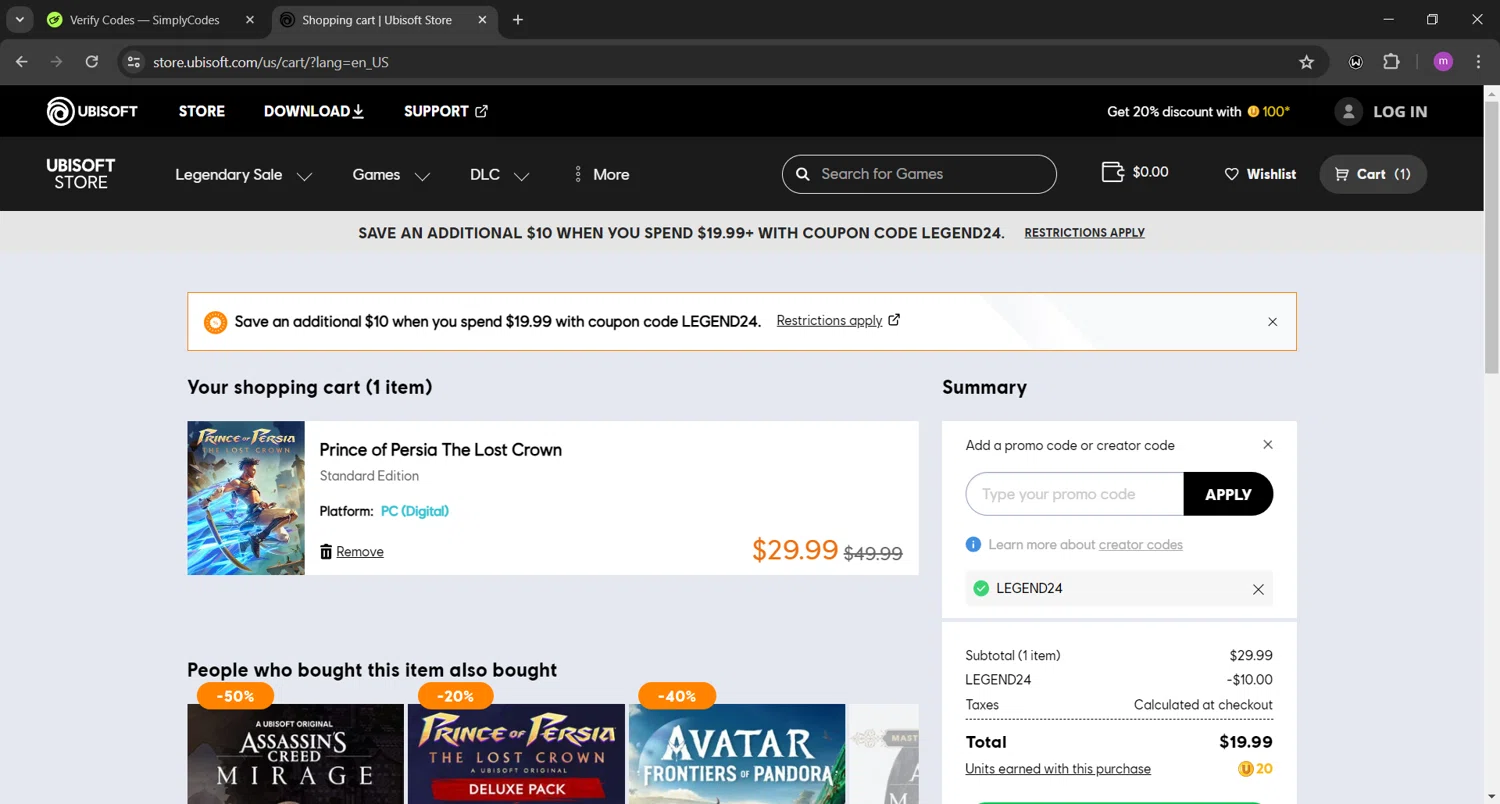The width and height of the screenshot is (1500, 804).
Task: Open Restrictions apply link in orange notice
Action: [838, 321]
